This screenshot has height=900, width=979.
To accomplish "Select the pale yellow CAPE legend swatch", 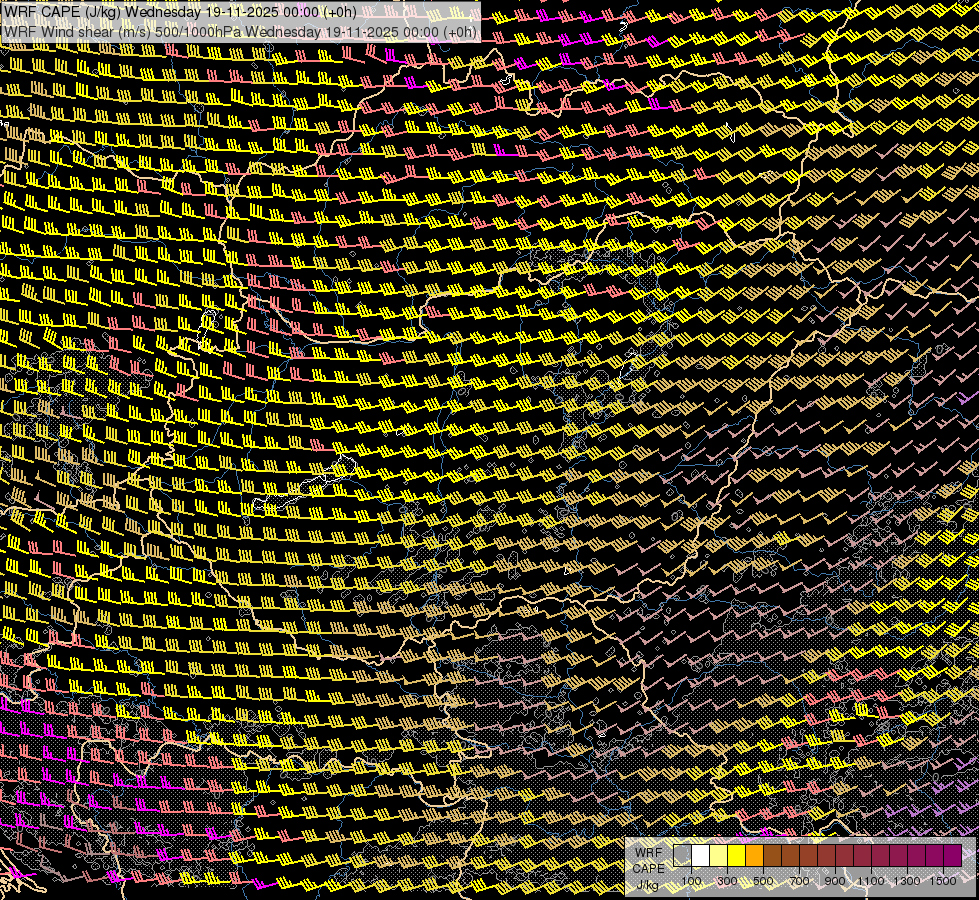I will pyautogui.click(x=719, y=856).
